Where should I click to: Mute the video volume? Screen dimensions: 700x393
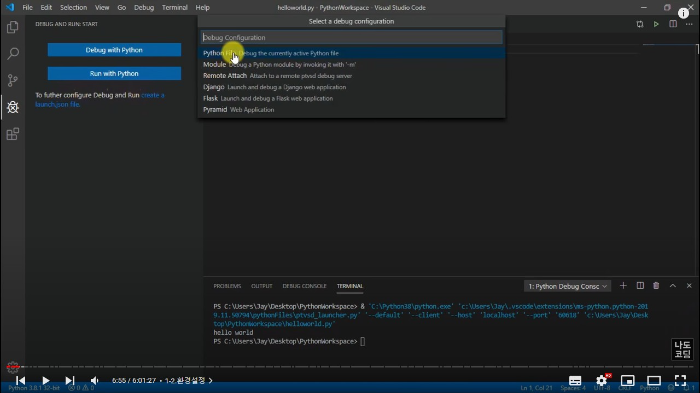coord(94,380)
